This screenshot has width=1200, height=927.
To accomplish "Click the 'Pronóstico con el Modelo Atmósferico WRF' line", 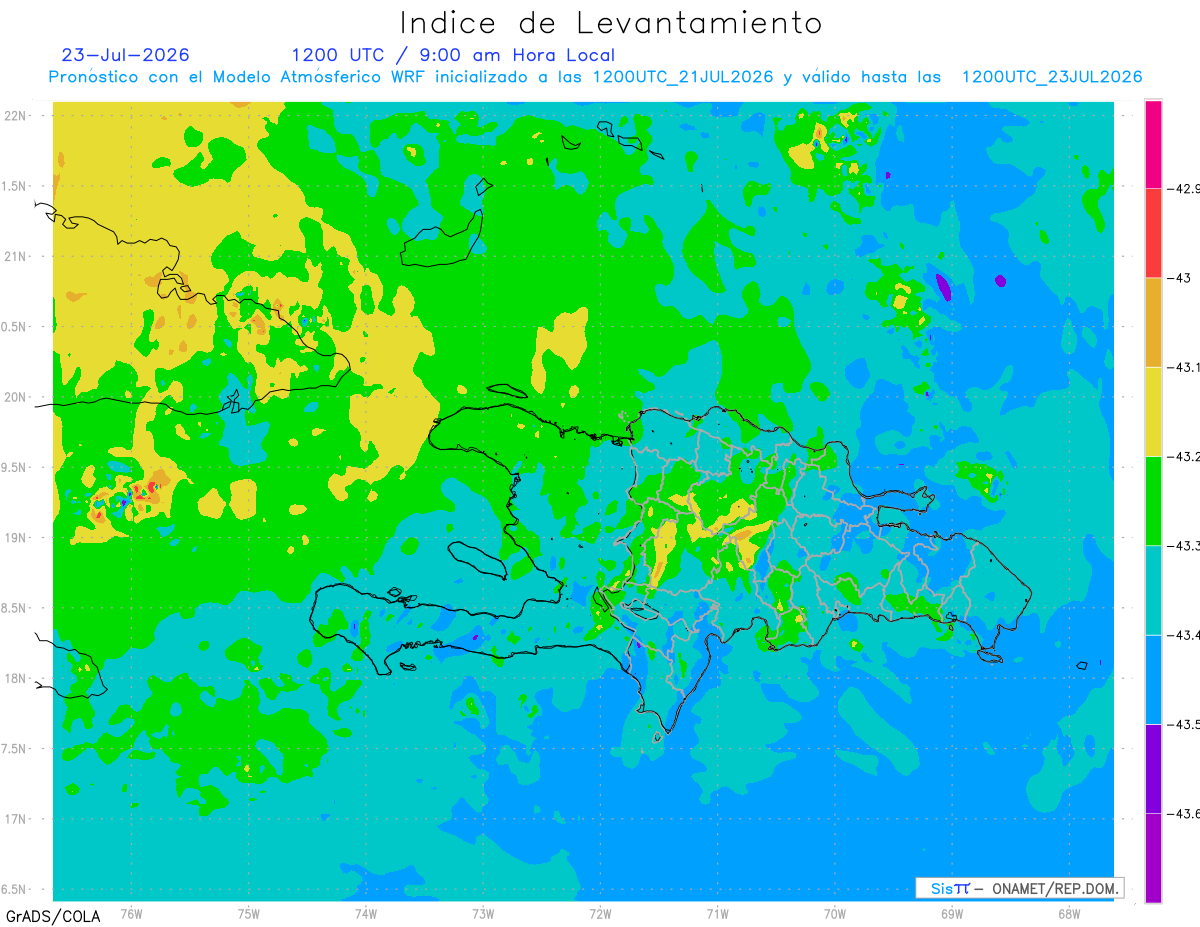I will 595,76.
